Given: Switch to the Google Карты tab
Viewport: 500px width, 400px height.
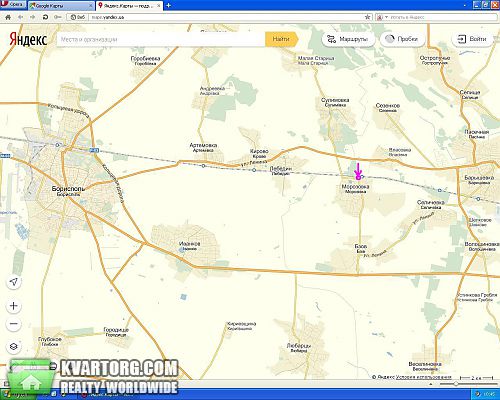Looking at the screenshot, I should click(61, 6).
